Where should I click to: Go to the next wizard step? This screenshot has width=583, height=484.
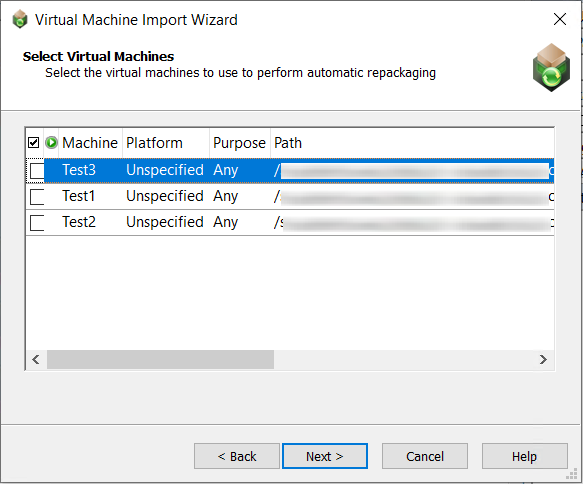tap(325, 456)
